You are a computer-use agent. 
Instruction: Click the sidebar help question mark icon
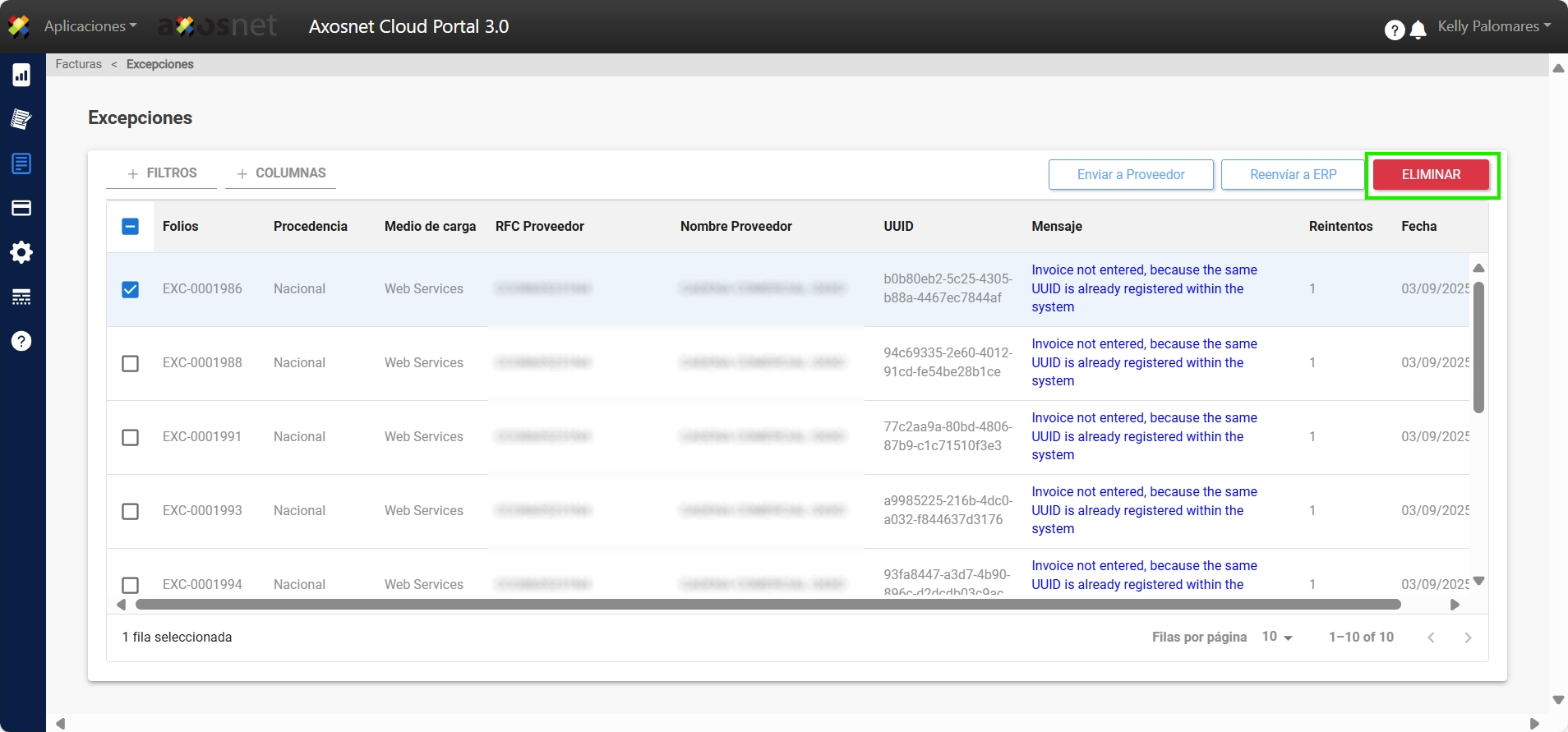click(21, 341)
